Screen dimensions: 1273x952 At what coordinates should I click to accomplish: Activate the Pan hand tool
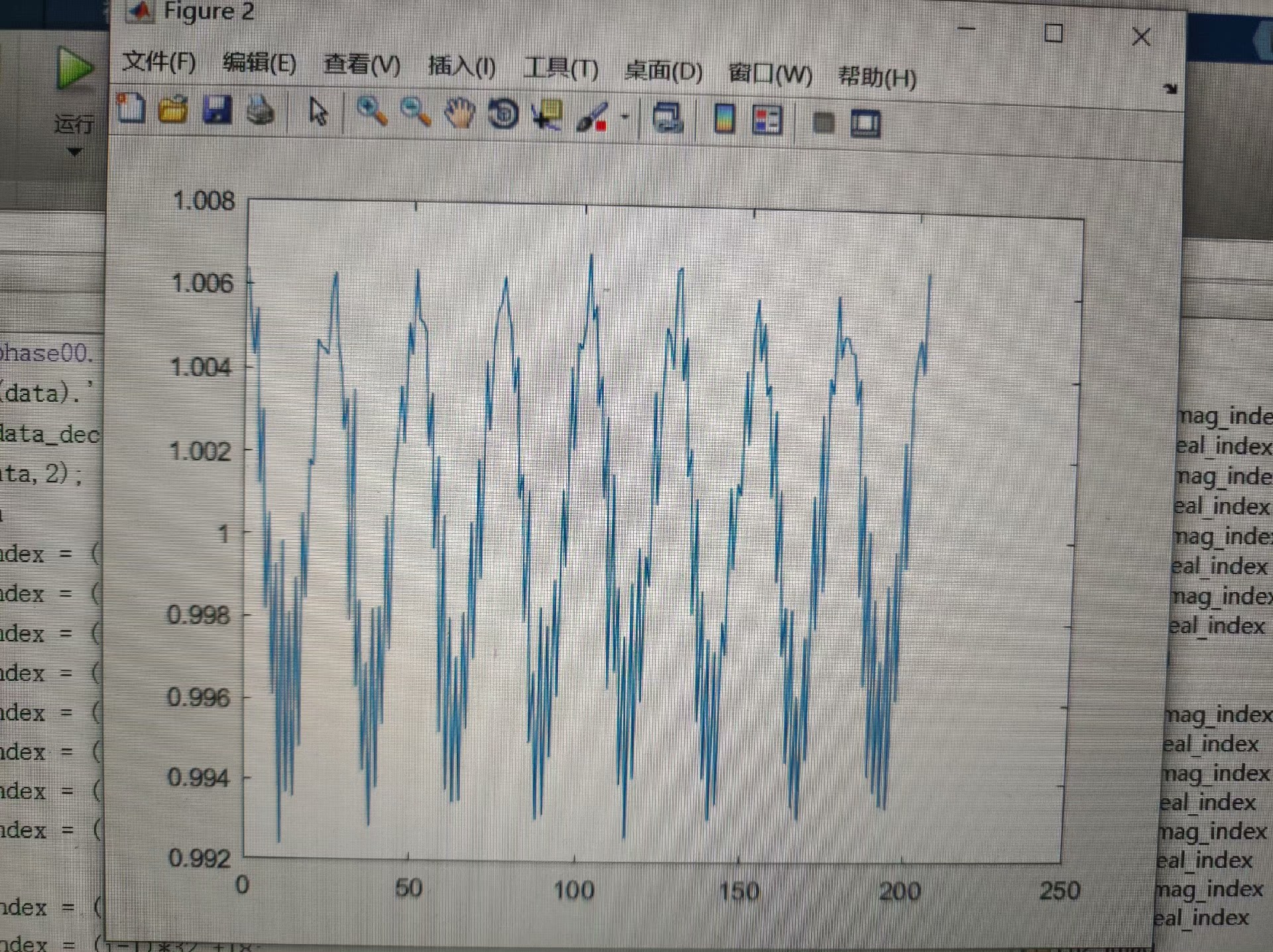pos(459,114)
